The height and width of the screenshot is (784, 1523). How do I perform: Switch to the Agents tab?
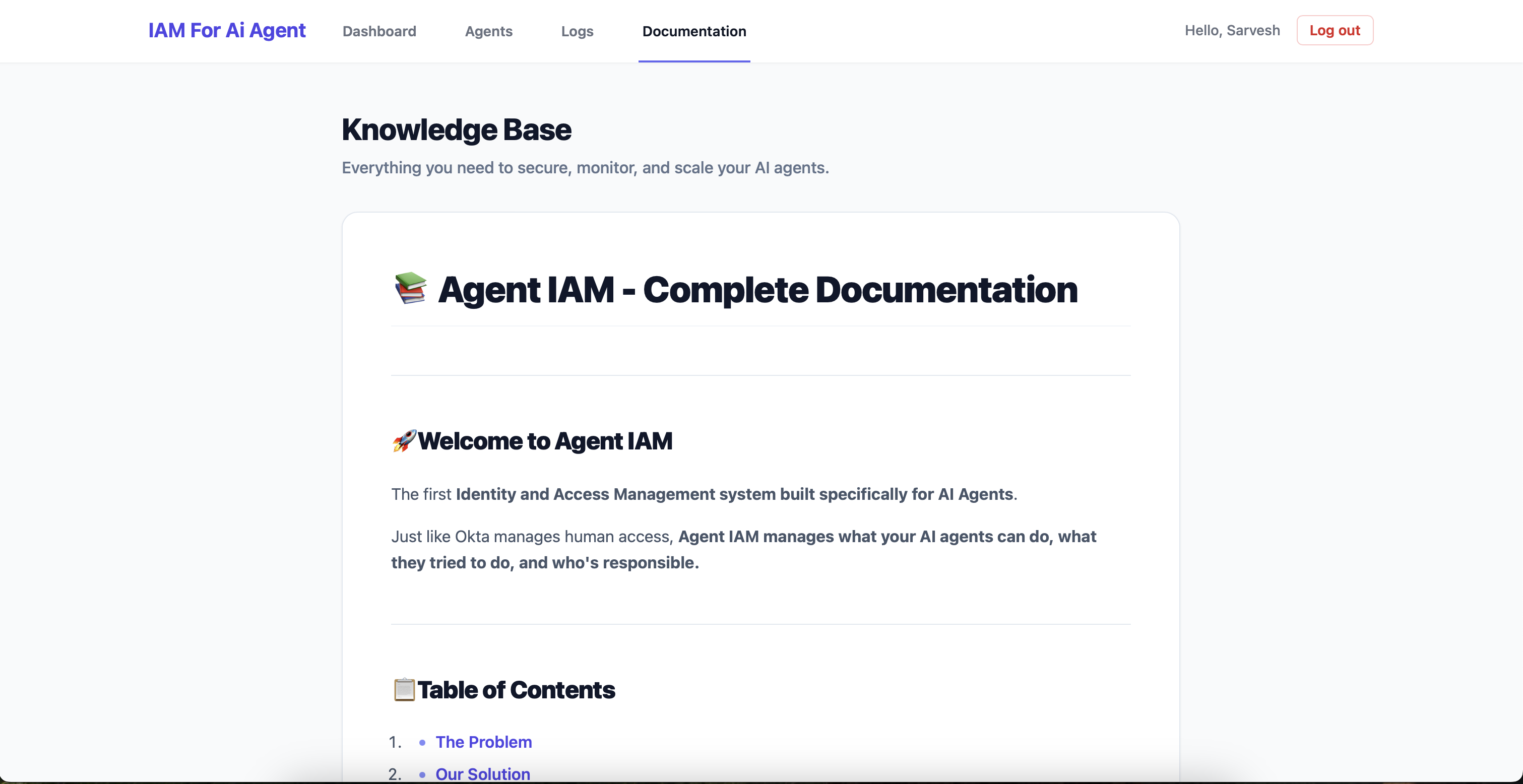click(488, 31)
